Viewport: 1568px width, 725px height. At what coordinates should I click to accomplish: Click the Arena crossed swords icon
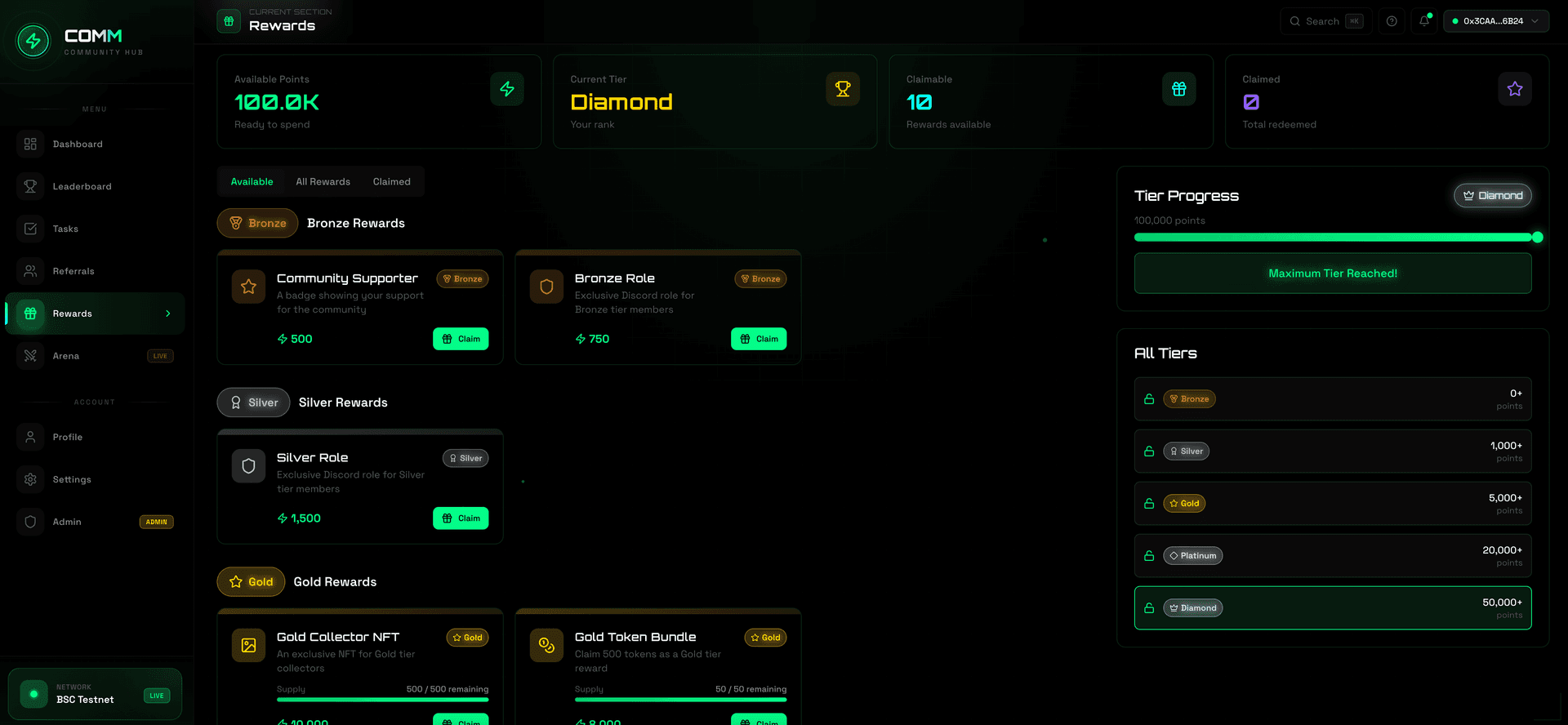point(30,356)
